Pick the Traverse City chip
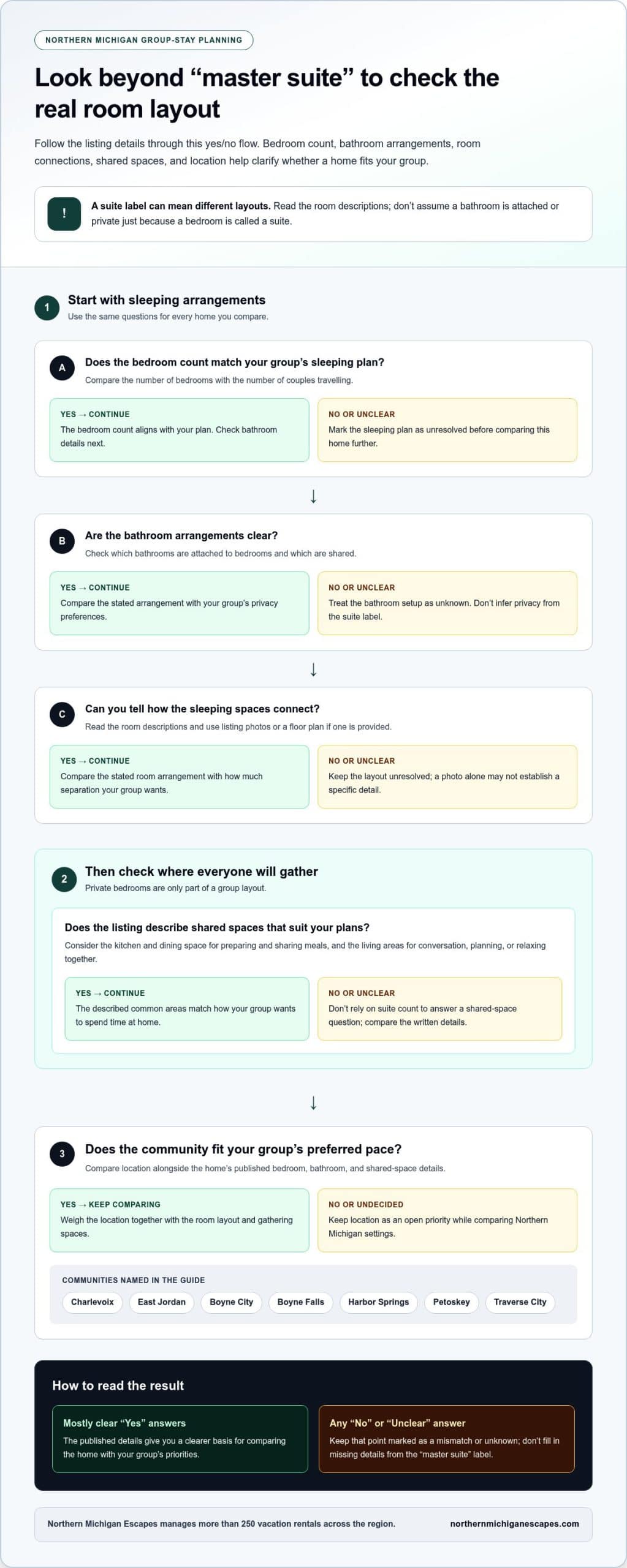 [x=520, y=1302]
